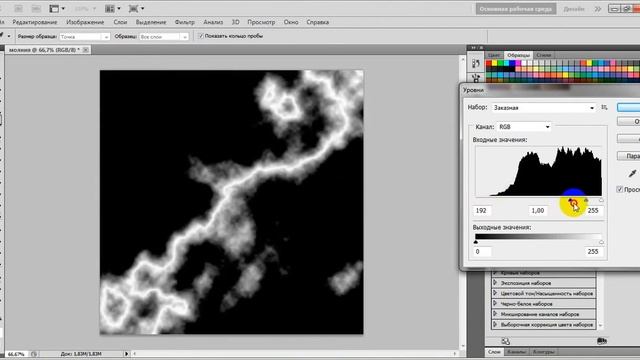The image size is (640, 360).
Task: Click the output black level slider handle
Action: click(x=476, y=242)
